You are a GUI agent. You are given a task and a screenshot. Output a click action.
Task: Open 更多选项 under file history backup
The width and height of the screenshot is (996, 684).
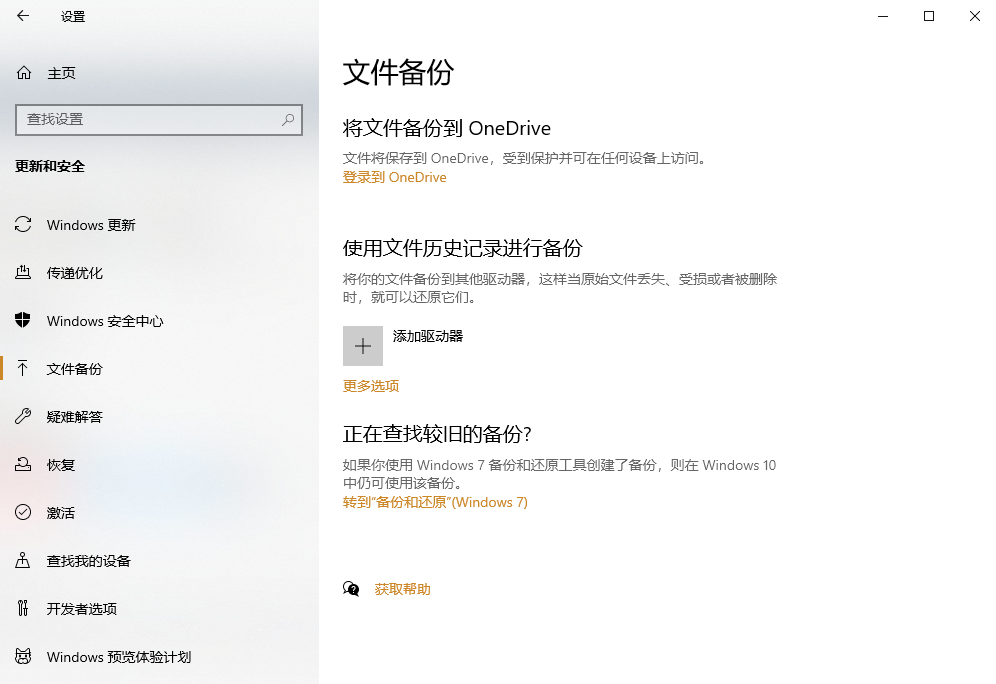[369, 386]
